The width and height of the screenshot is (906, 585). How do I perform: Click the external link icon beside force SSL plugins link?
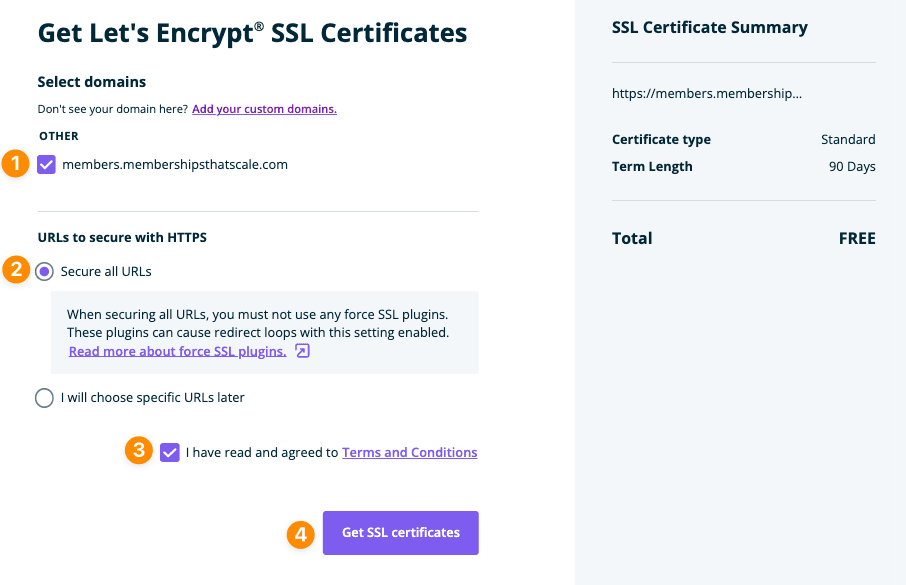click(303, 350)
